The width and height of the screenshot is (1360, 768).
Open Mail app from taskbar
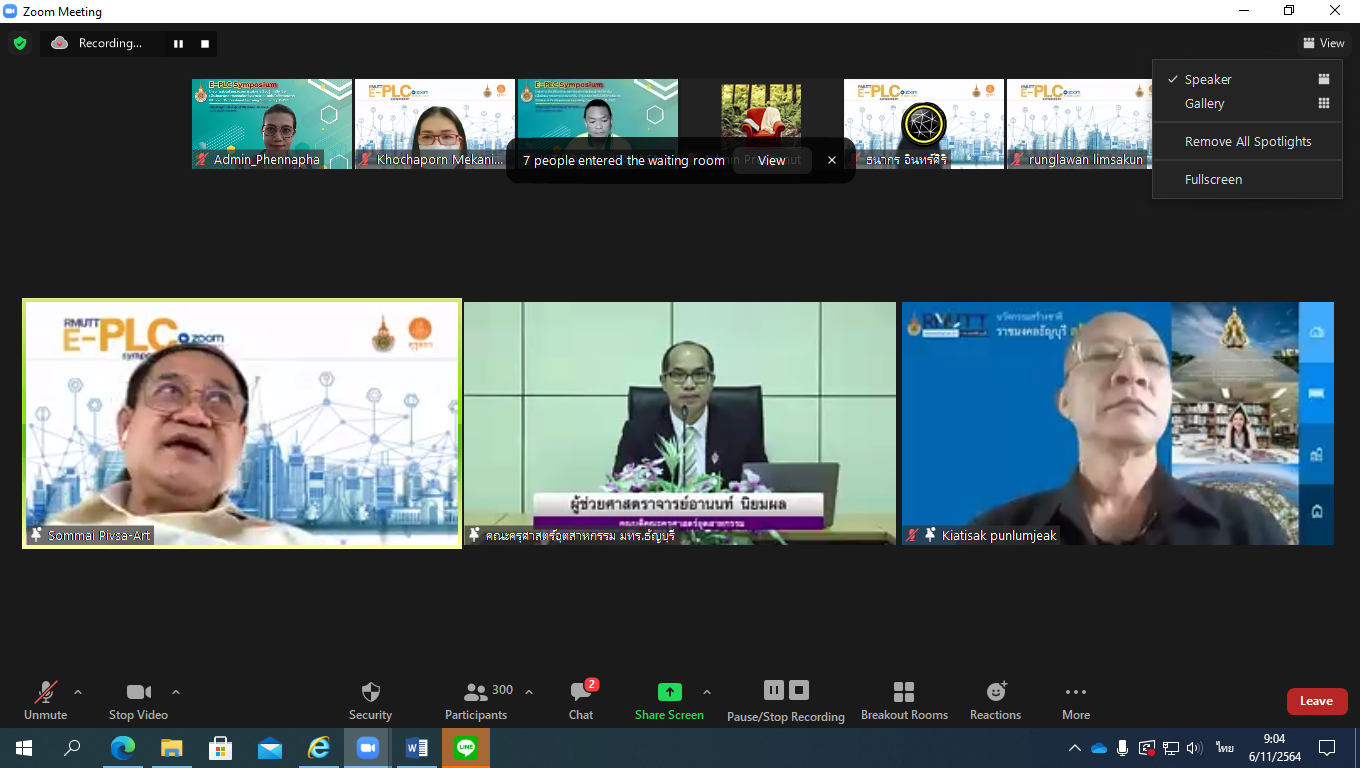(269, 748)
